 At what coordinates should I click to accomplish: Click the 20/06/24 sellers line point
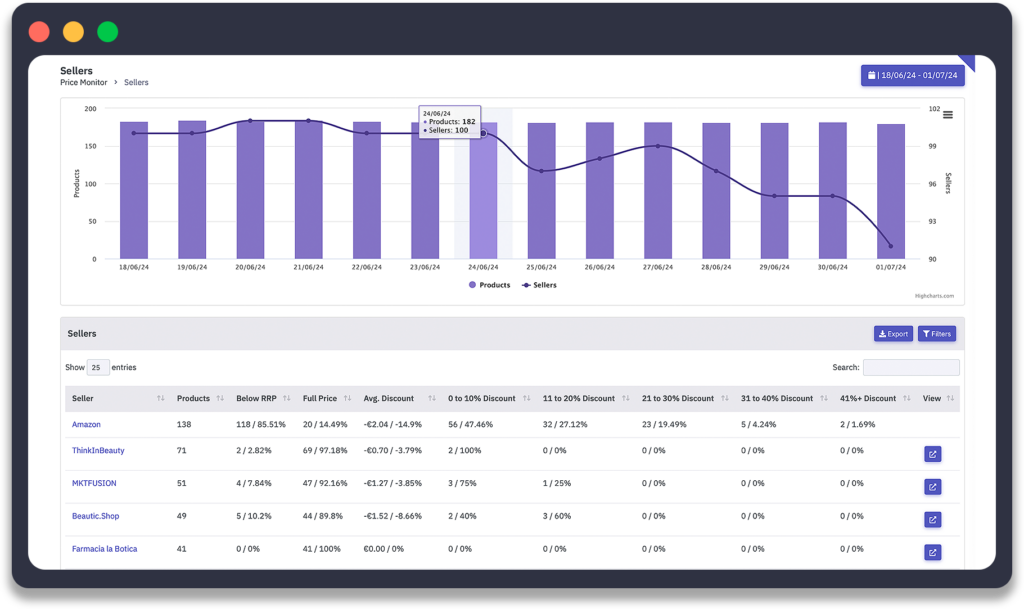click(250, 121)
